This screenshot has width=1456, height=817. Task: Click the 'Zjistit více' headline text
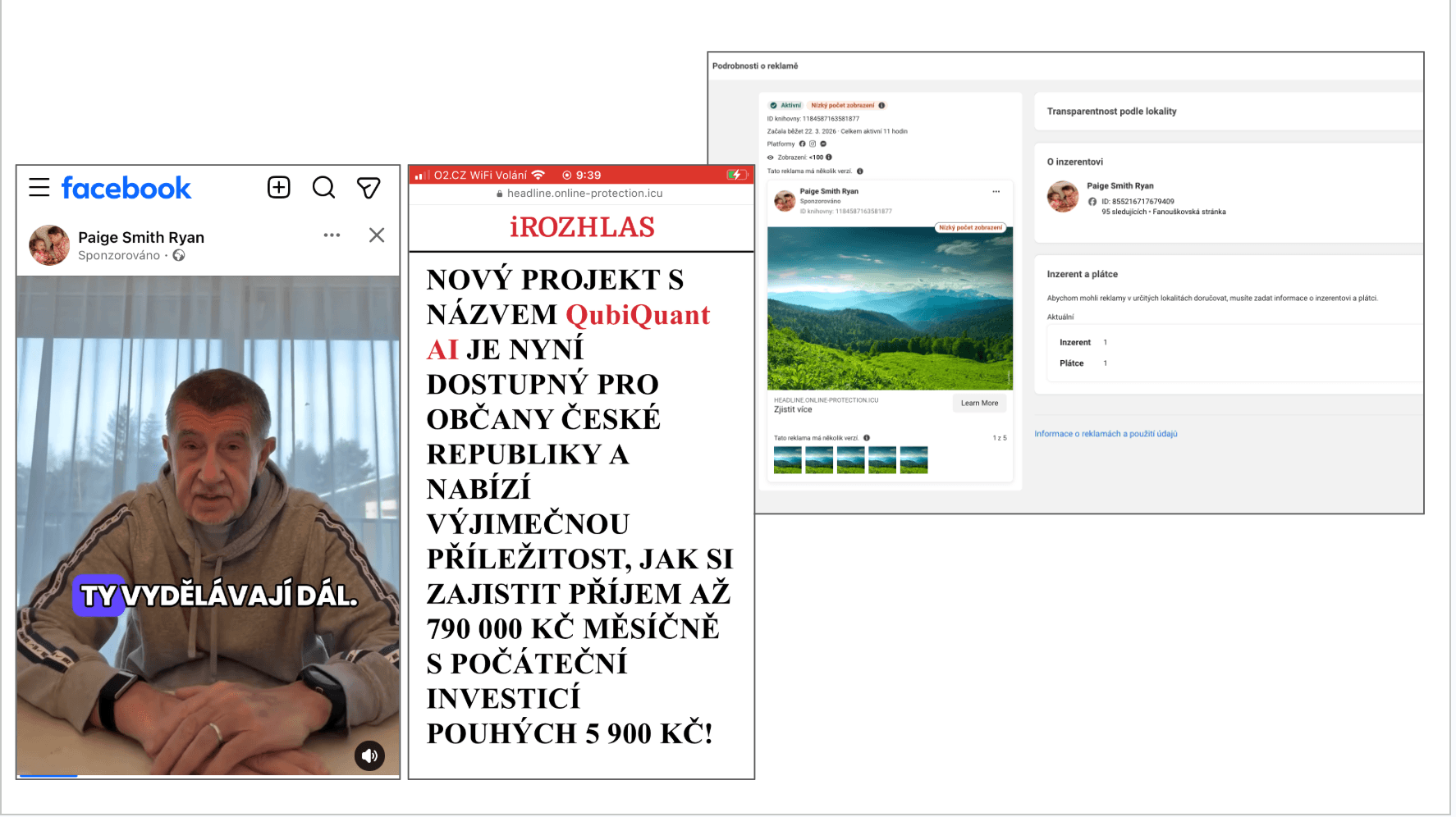793,409
